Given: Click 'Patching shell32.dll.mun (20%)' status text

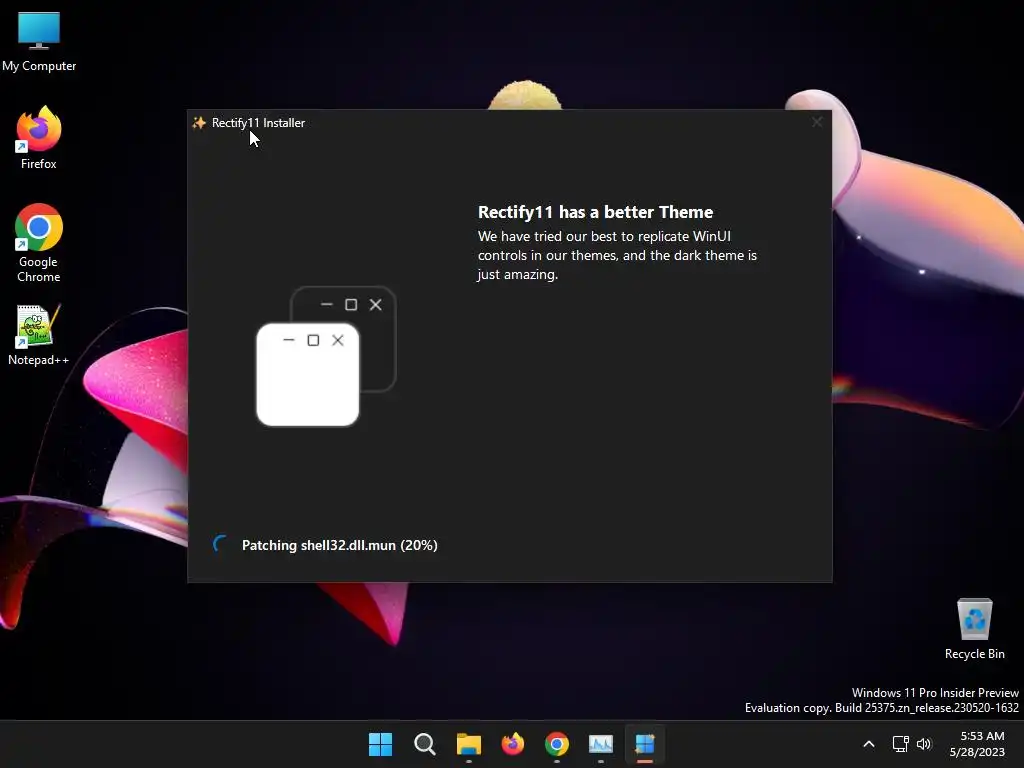Looking at the screenshot, I should [340, 545].
